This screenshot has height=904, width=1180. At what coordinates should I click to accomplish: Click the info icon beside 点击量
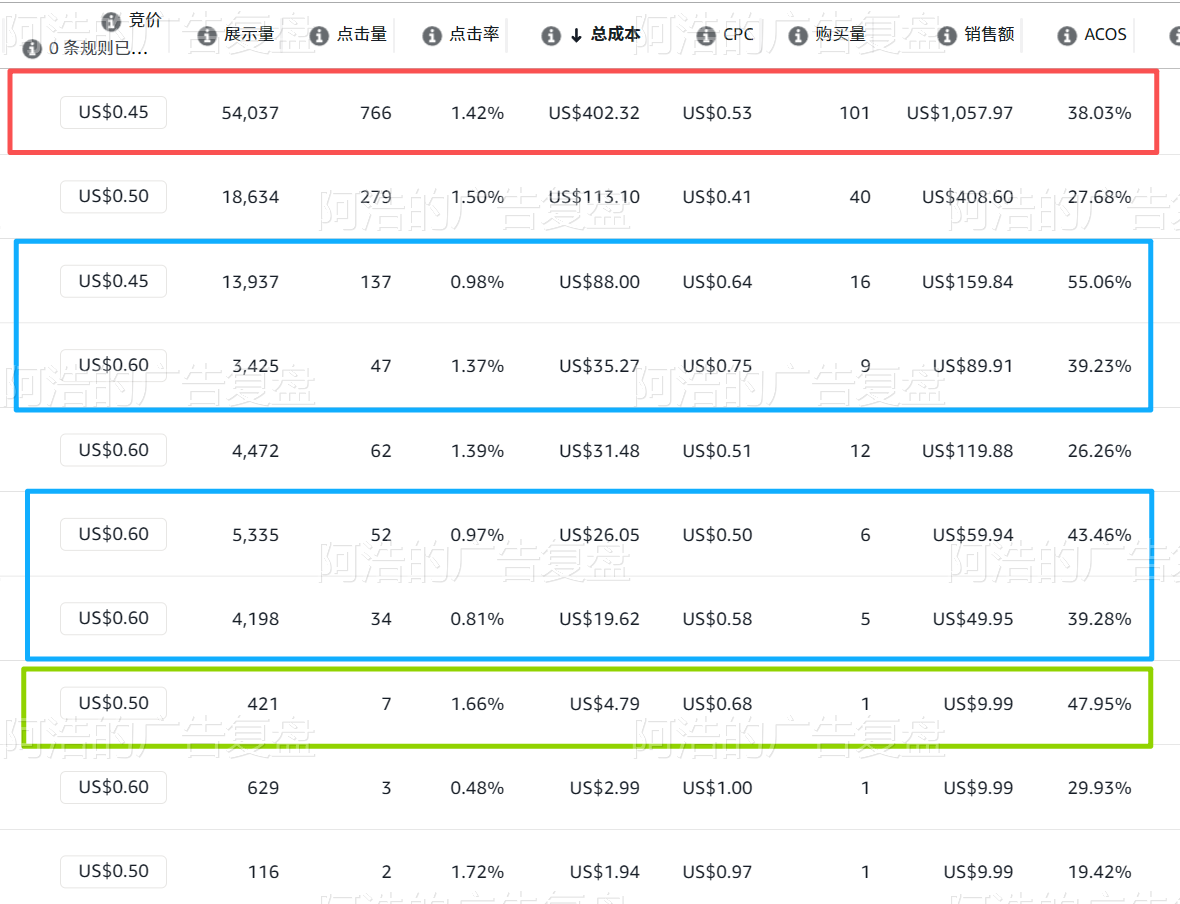coord(319,35)
